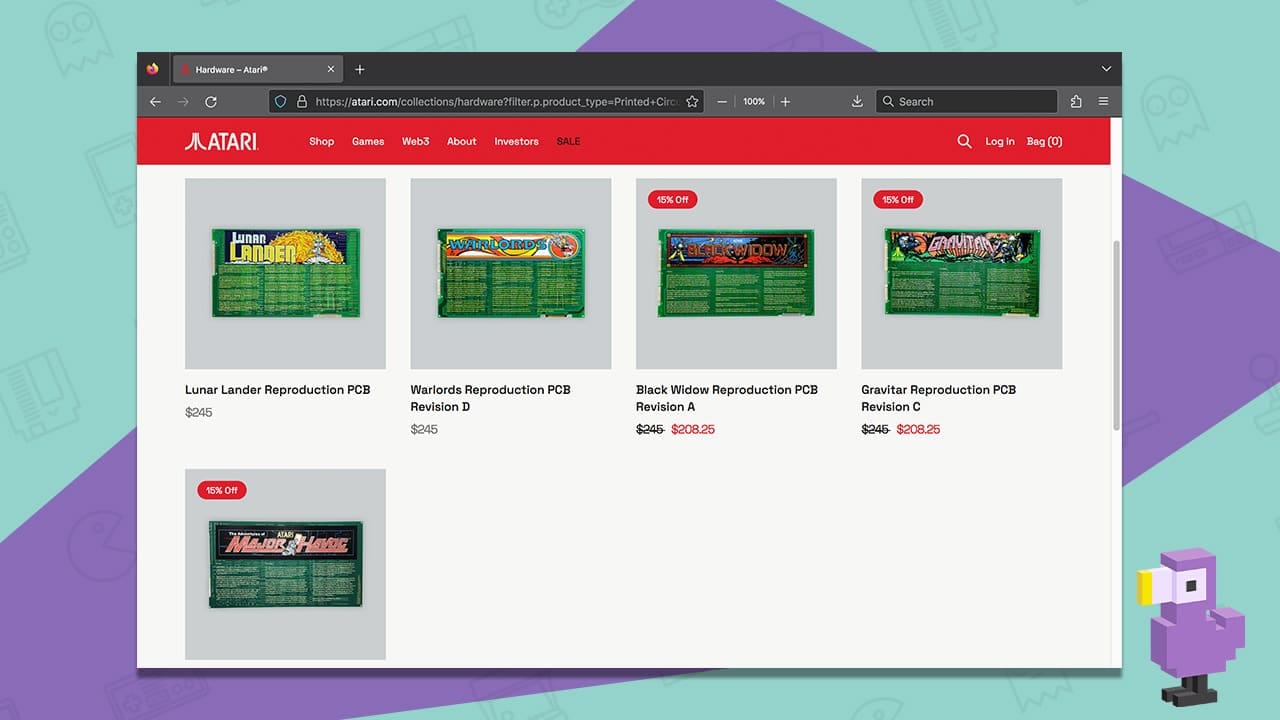Open the Shop menu
1280x720 pixels.
pos(322,141)
